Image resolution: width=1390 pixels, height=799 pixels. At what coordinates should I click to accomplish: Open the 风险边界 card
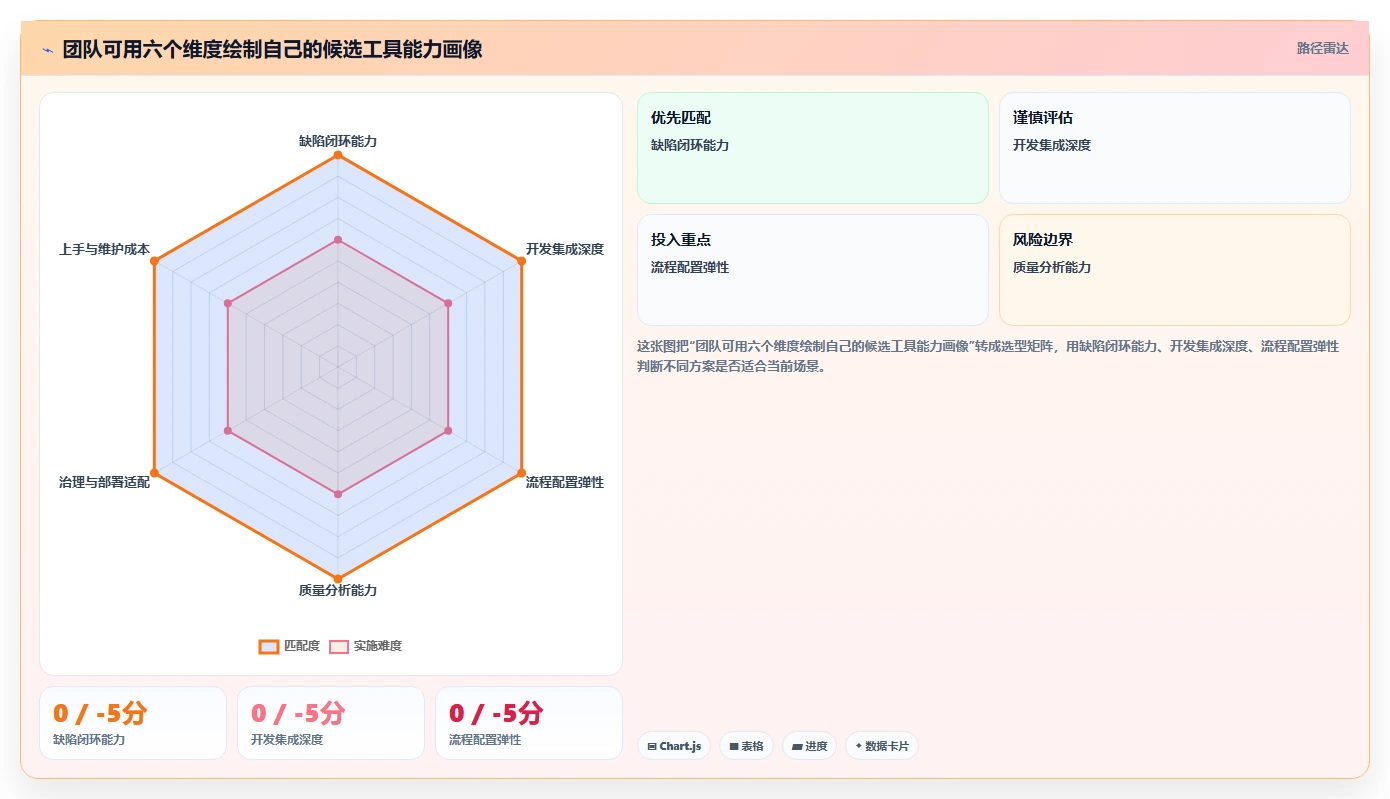[x=1175, y=270]
